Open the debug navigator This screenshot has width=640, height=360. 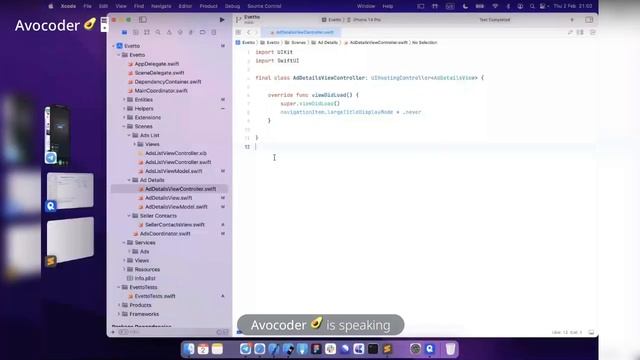point(191,32)
